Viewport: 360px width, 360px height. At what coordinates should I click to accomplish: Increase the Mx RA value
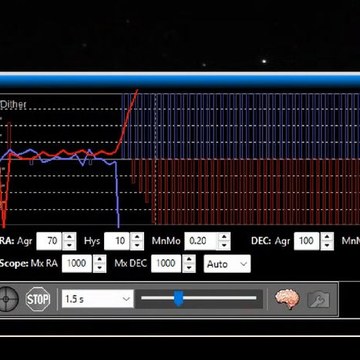(x=99, y=260)
